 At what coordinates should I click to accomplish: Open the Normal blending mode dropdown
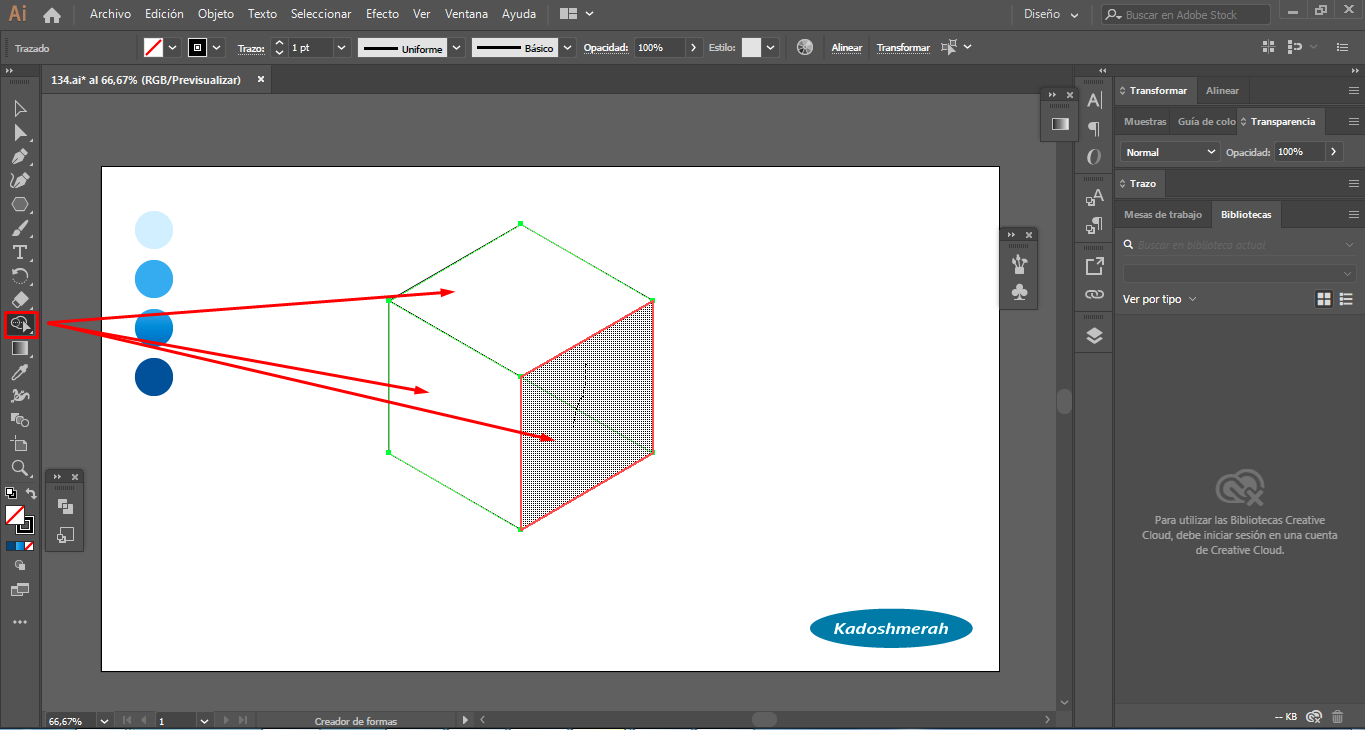[1169, 152]
